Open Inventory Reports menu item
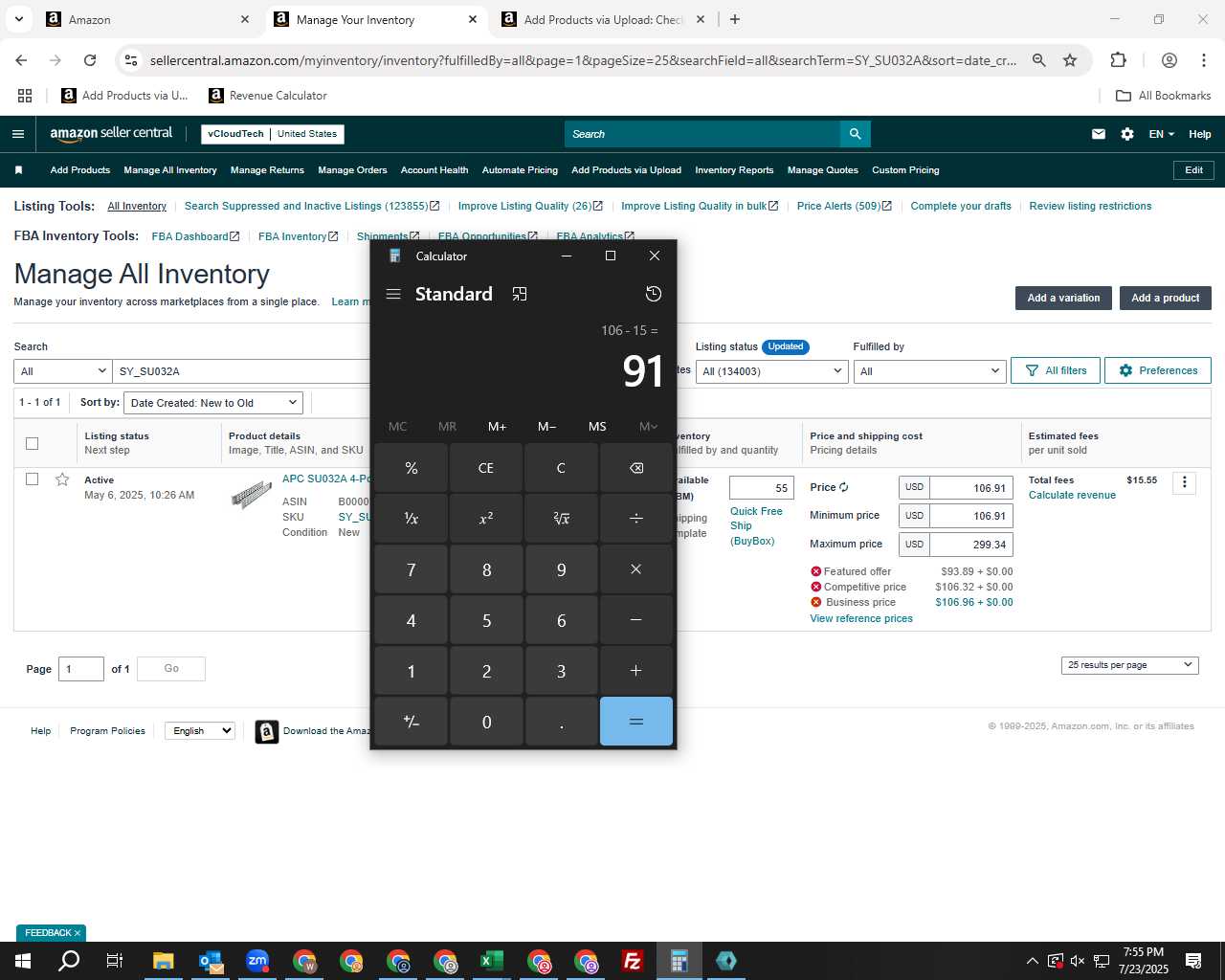 tap(734, 170)
